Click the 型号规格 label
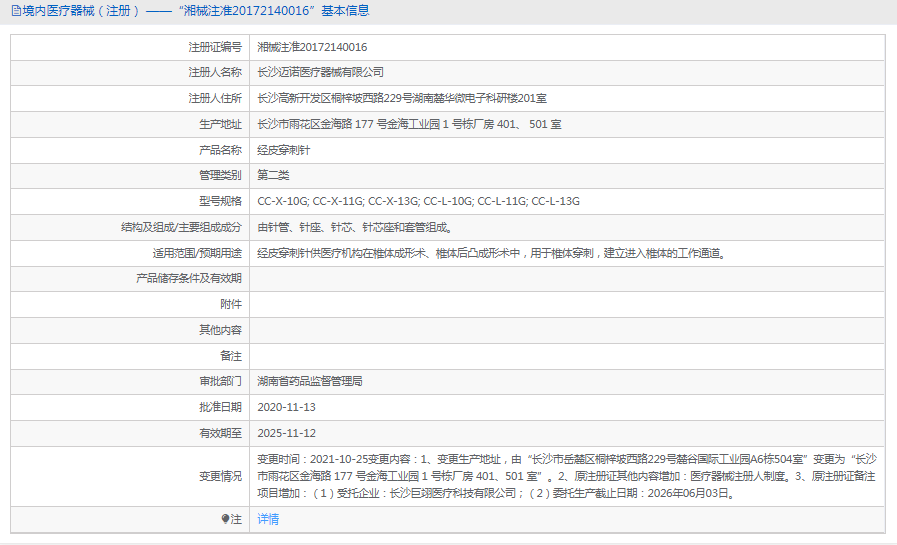The height and width of the screenshot is (545, 897). pos(220,201)
